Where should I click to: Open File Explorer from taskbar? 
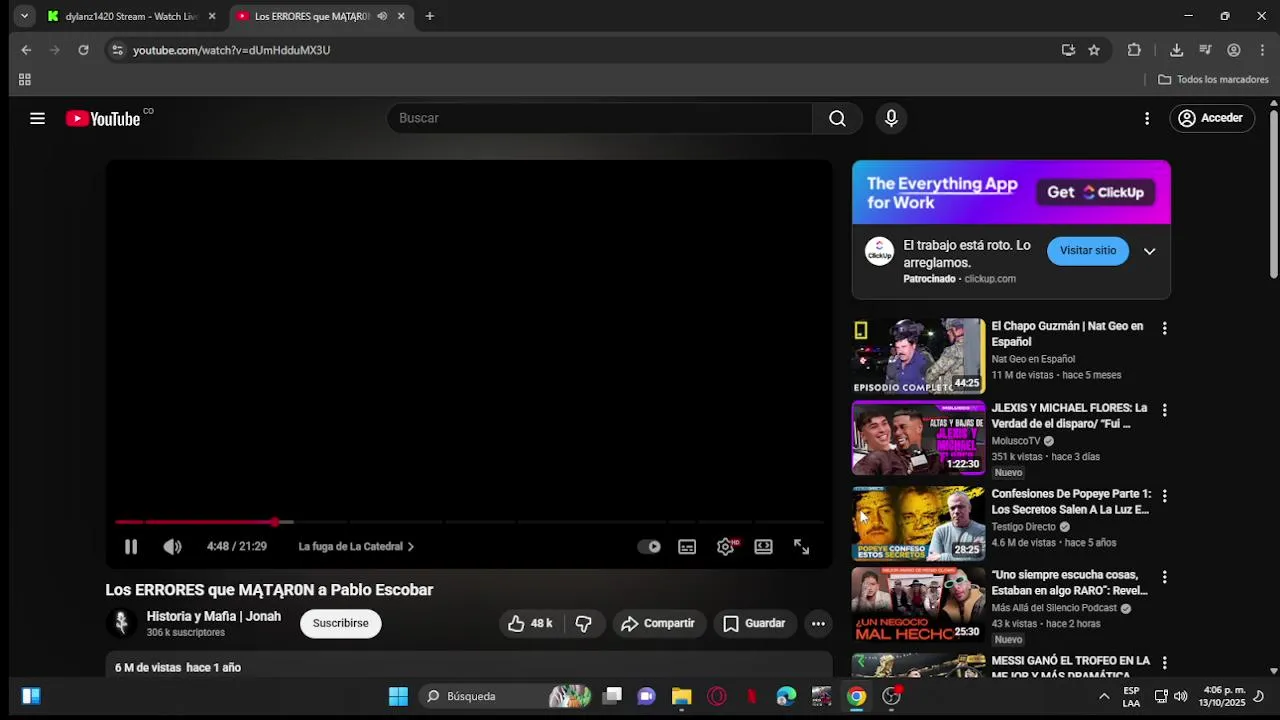click(x=681, y=696)
